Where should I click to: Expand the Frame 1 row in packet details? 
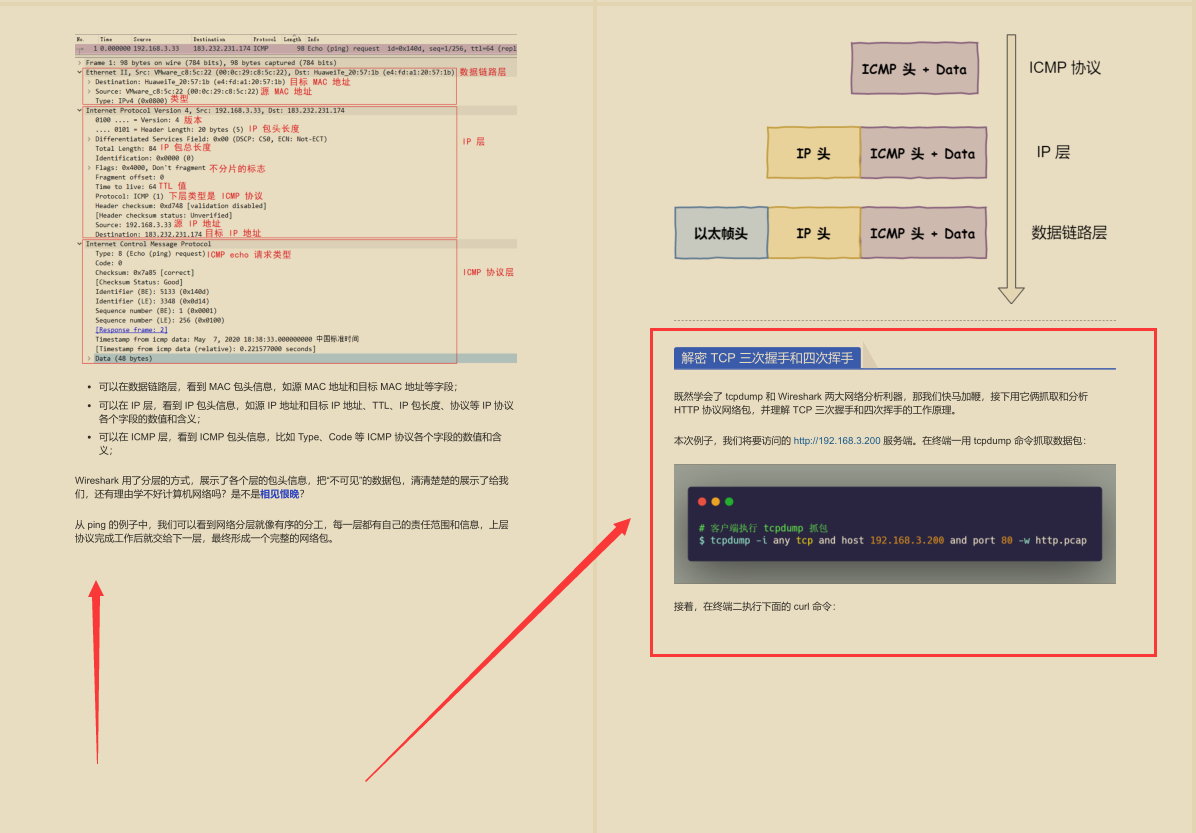coord(80,62)
